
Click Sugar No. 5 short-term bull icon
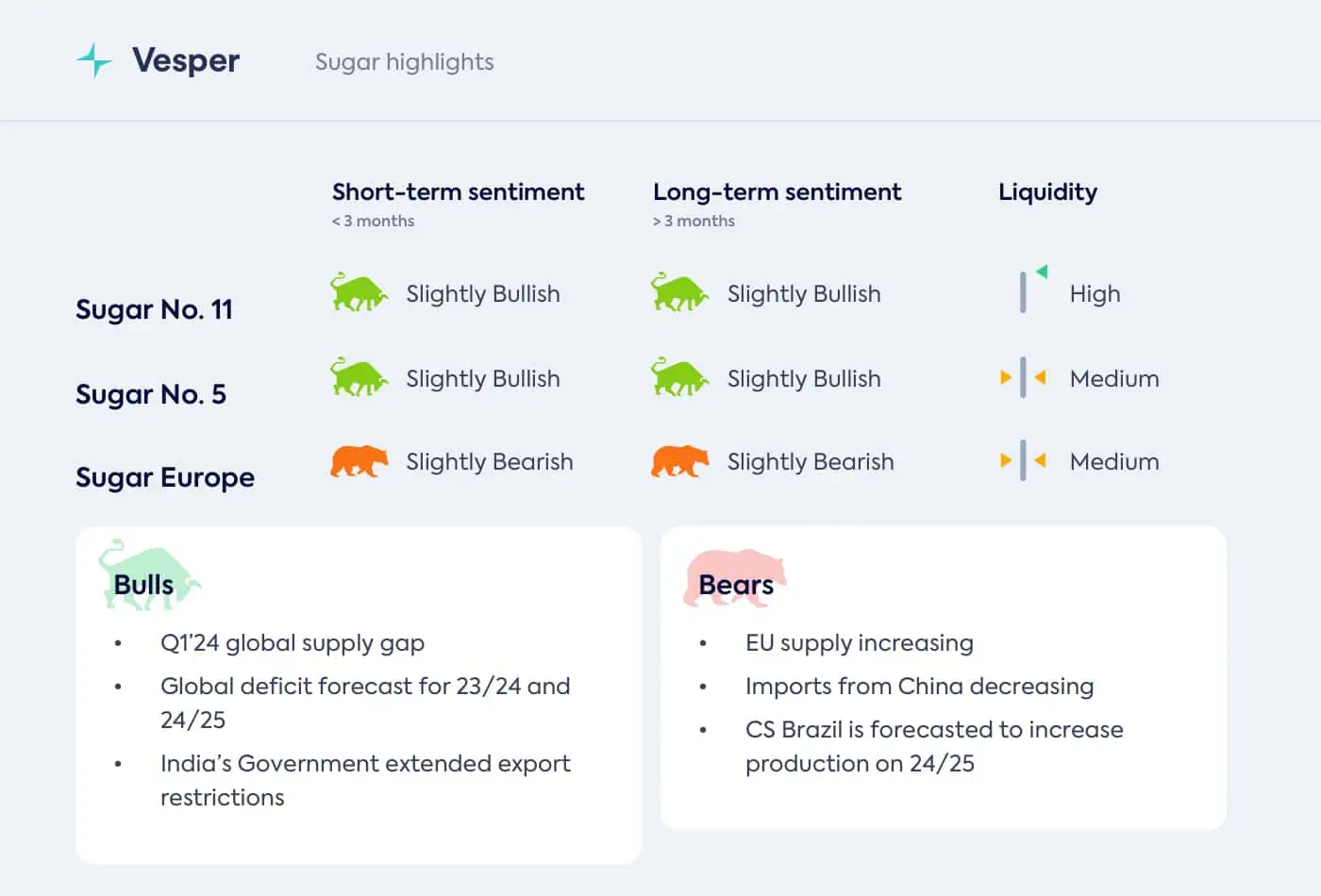click(359, 377)
